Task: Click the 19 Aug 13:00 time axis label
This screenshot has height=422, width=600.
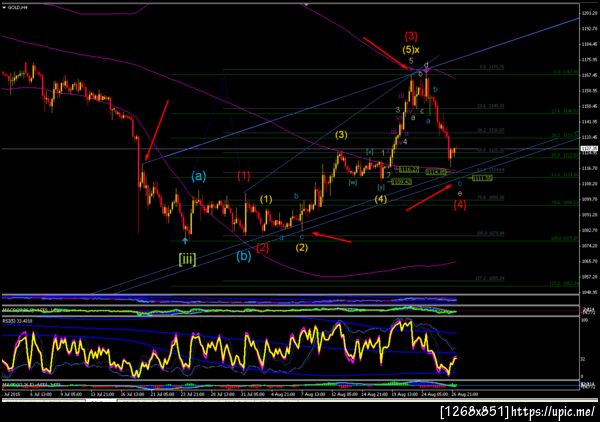Action: coord(404,394)
